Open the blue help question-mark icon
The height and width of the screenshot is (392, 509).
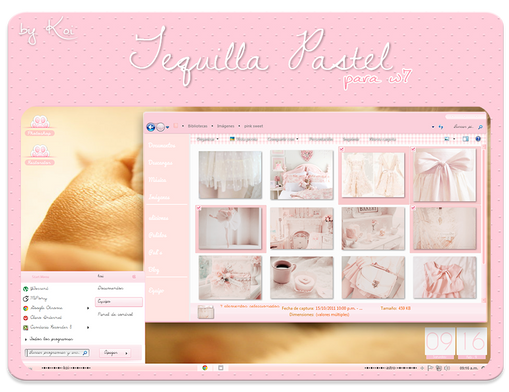(478, 139)
